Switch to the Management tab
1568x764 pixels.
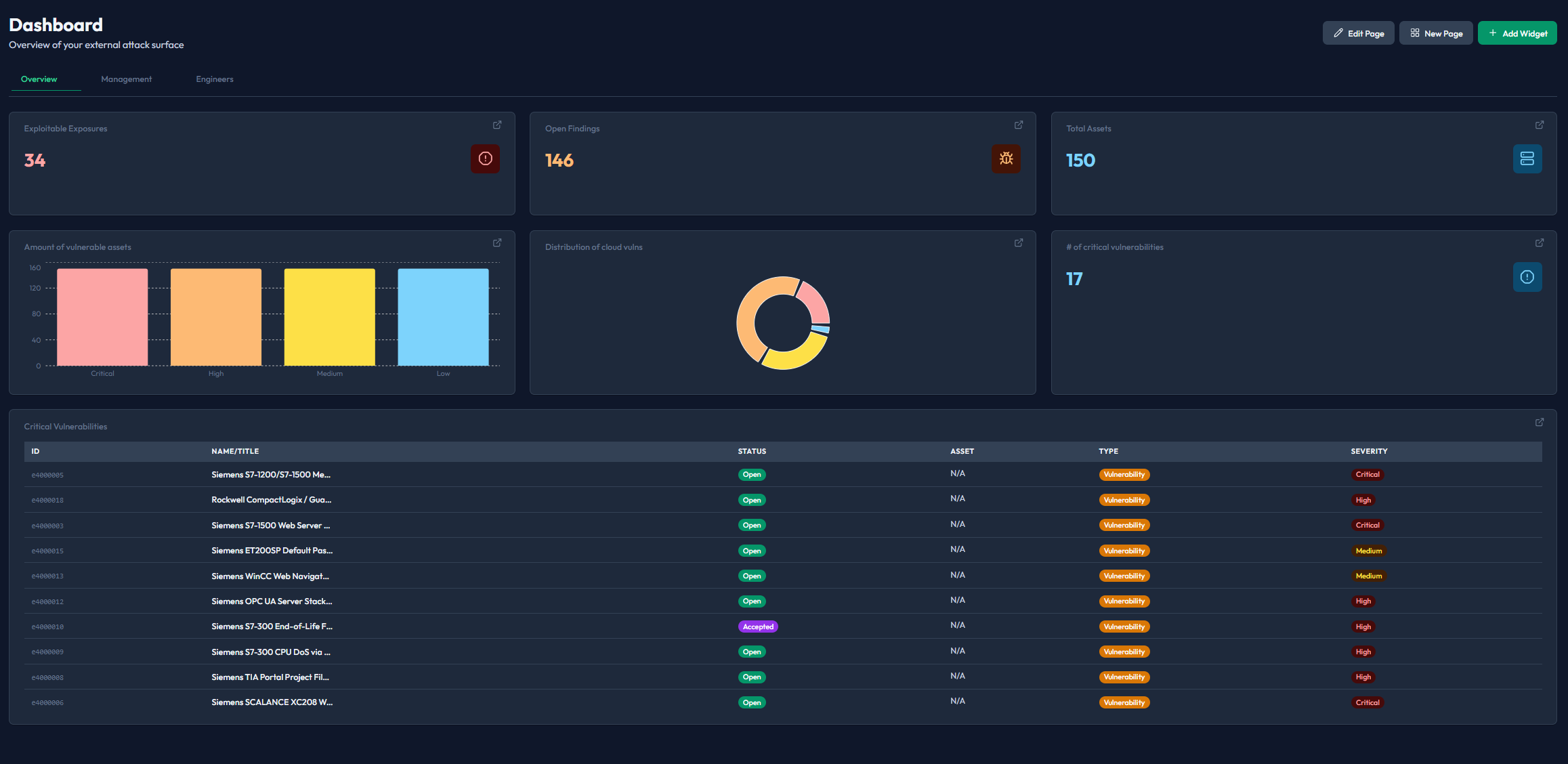point(126,79)
